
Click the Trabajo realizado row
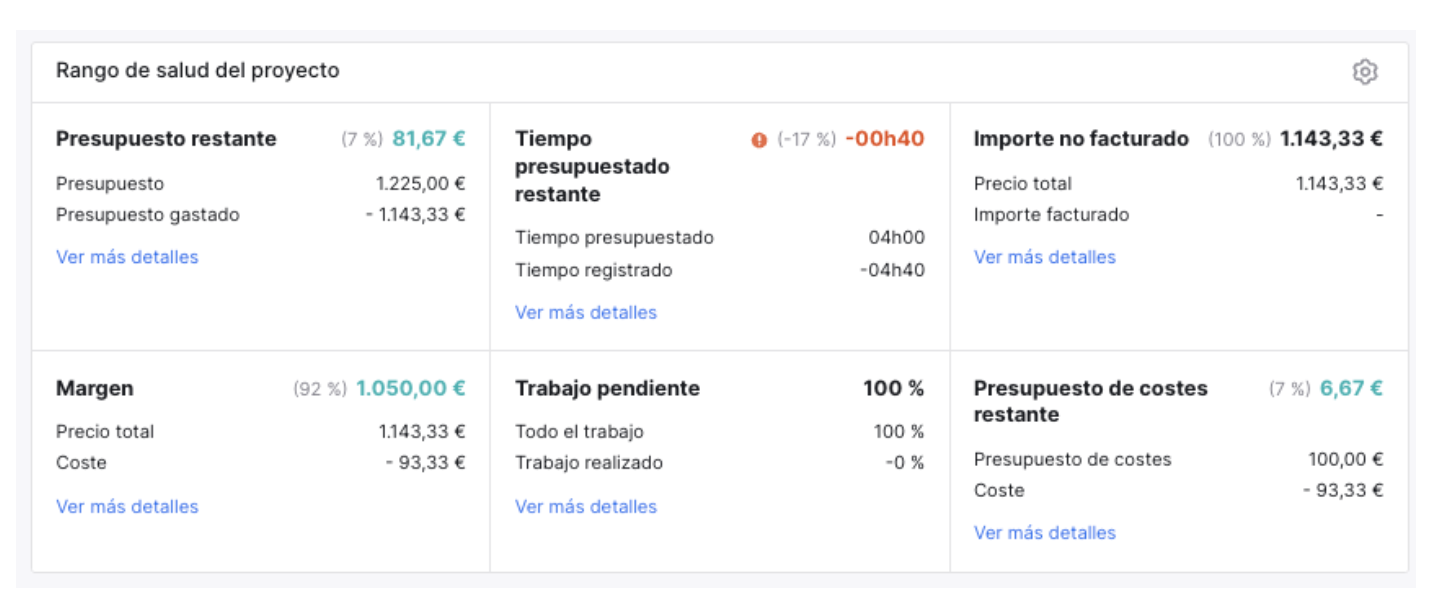720,462
